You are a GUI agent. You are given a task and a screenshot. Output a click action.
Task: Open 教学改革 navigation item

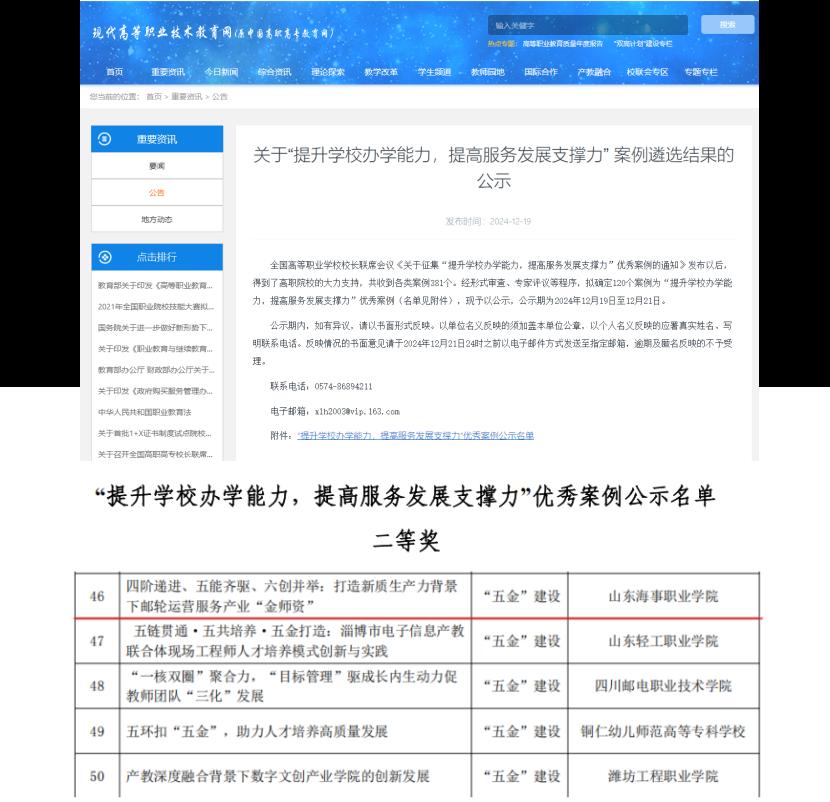381,72
